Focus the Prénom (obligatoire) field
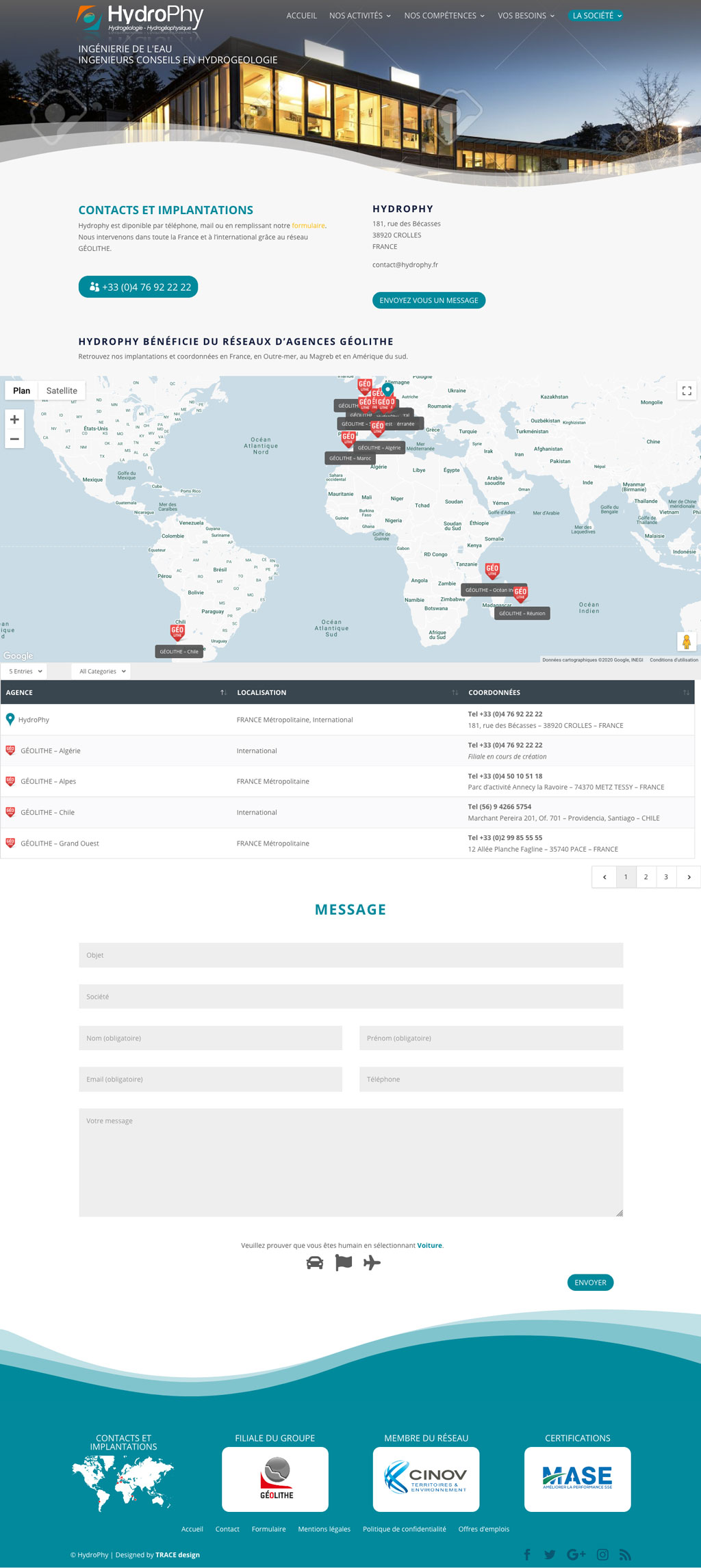 491,1038
